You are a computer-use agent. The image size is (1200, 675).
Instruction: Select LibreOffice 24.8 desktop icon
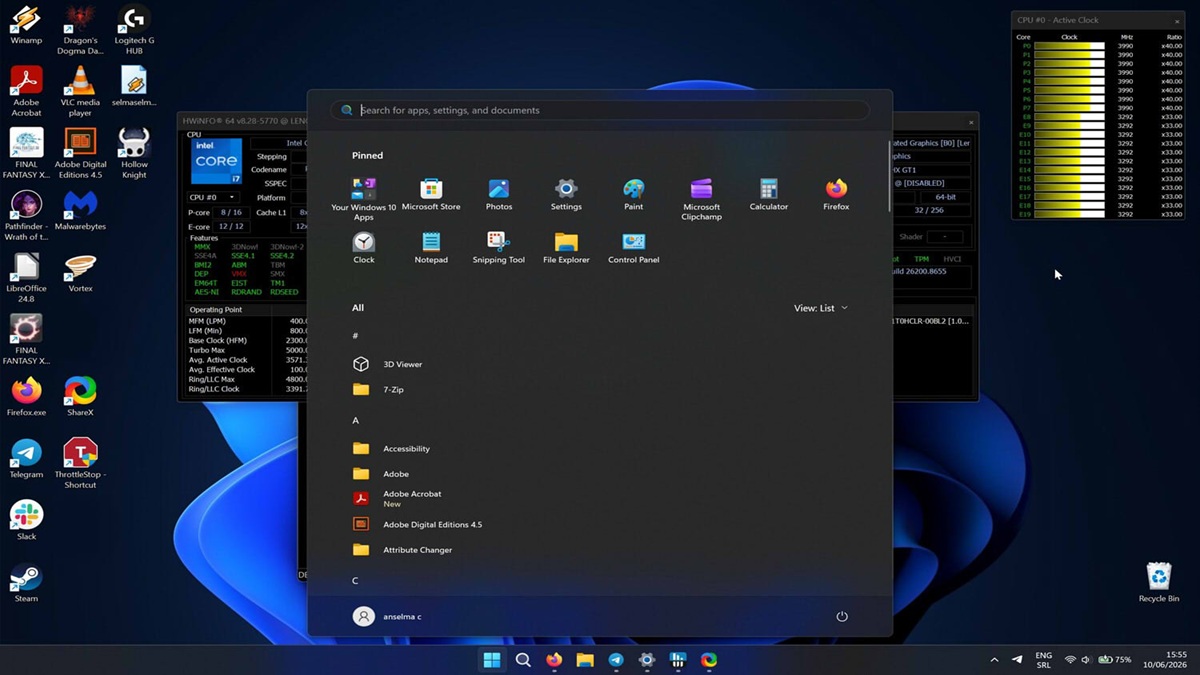coord(26,277)
